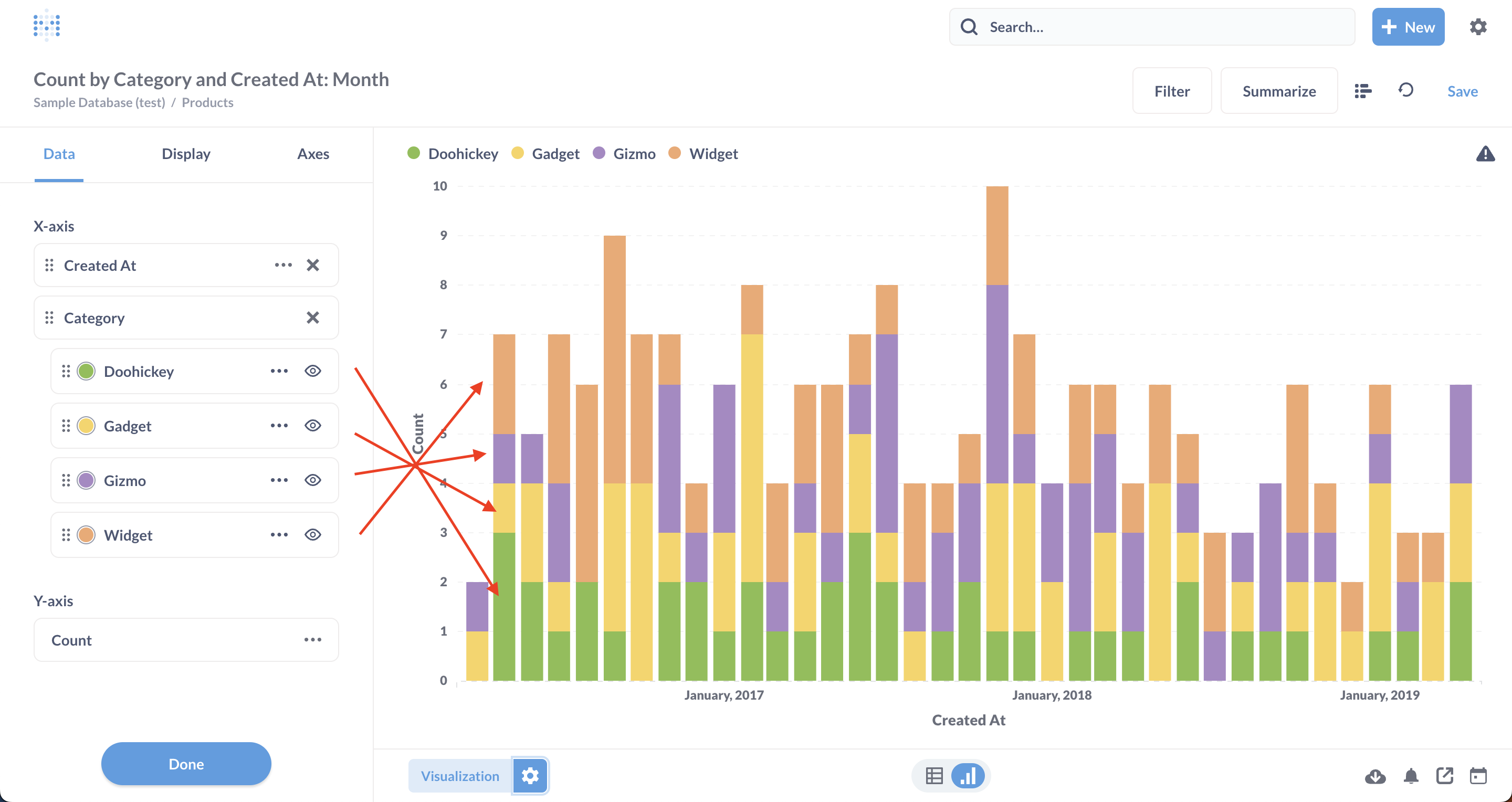This screenshot has height=802, width=1512.
Task: Click the Doohickey green color swatch
Action: [86, 372]
